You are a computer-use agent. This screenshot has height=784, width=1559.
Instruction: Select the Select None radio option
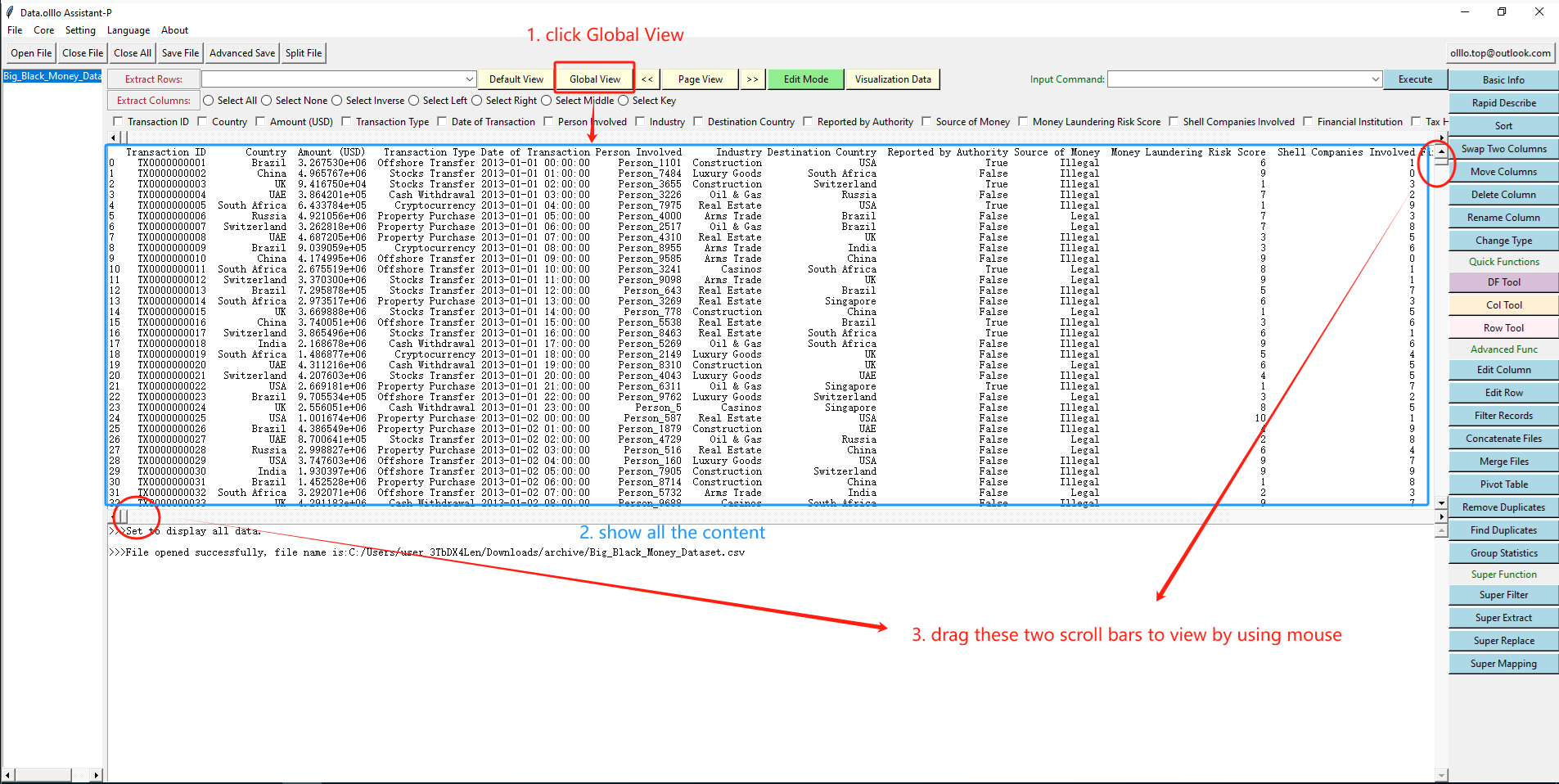click(267, 101)
